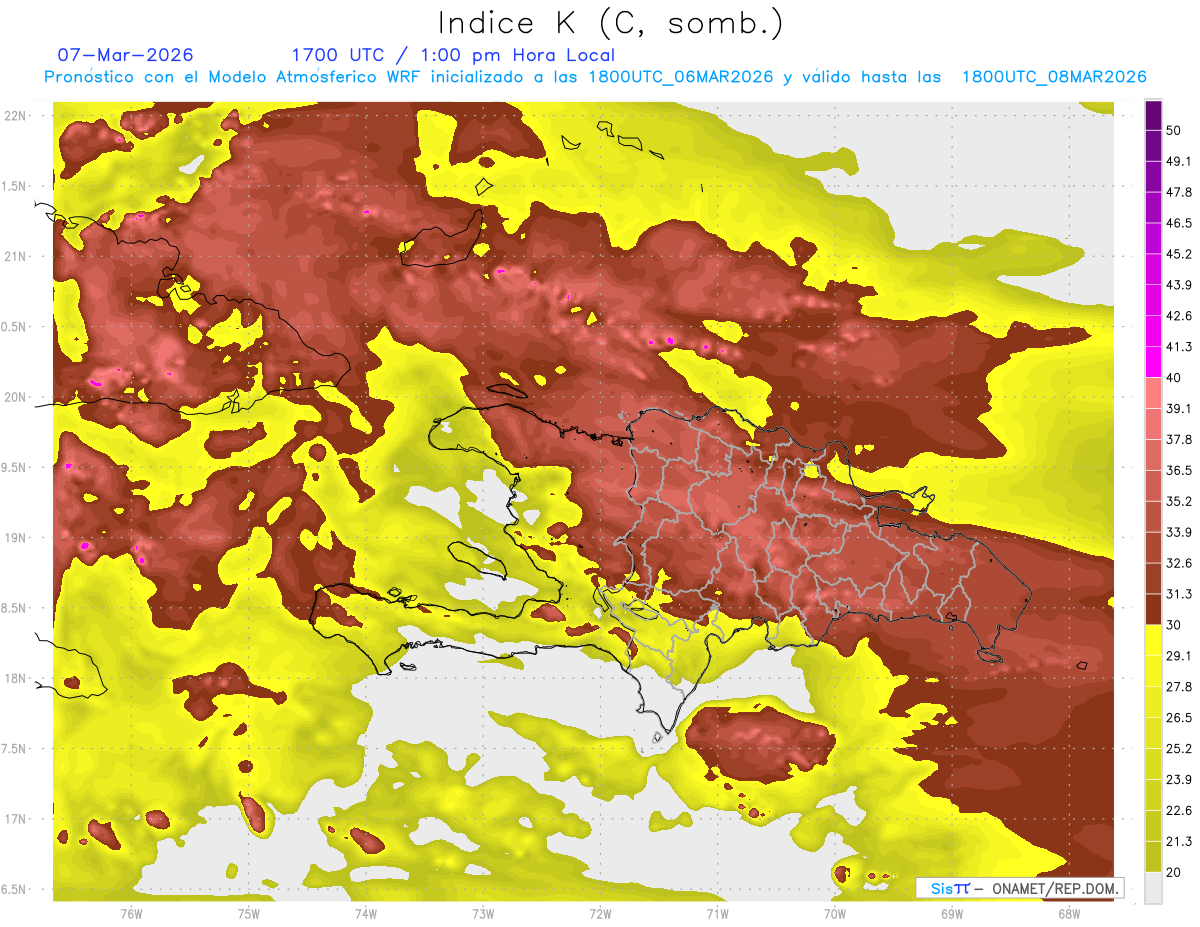
Task: Click the "19N" latitude label
Action: (x=15, y=538)
